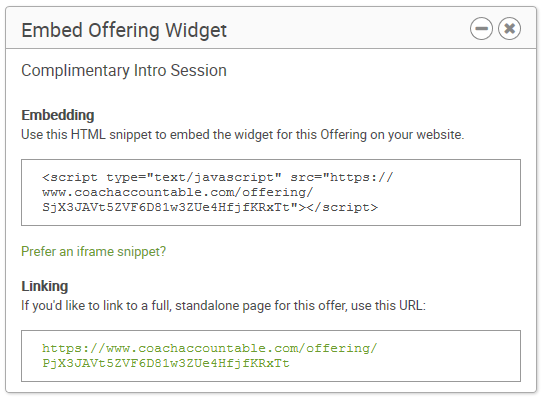This screenshot has height=402, width=546.
Task: Place cursor on script type="text/javascript" line
Action: (x=162, y=178)
